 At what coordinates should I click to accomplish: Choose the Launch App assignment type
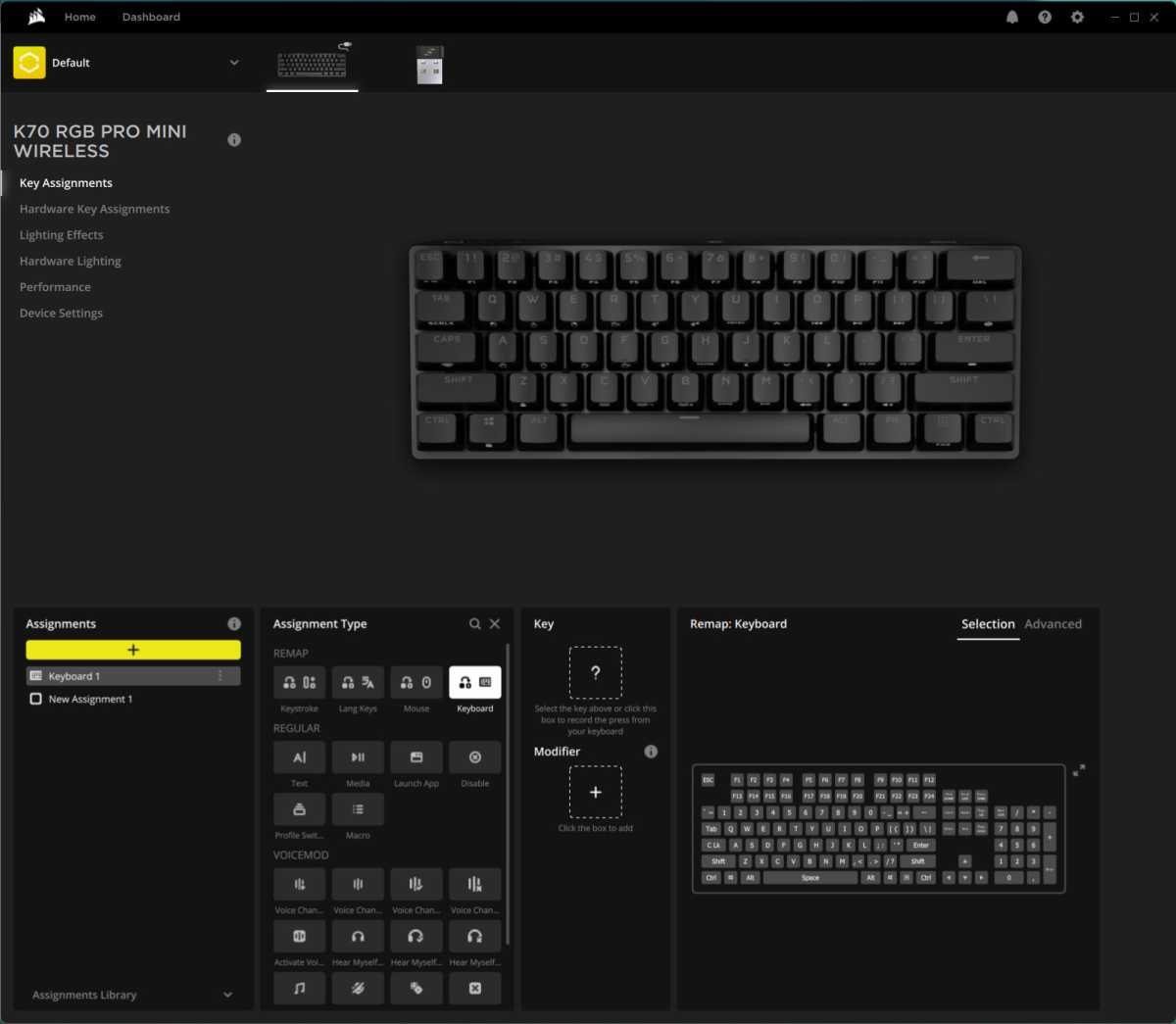pos(416,757)
